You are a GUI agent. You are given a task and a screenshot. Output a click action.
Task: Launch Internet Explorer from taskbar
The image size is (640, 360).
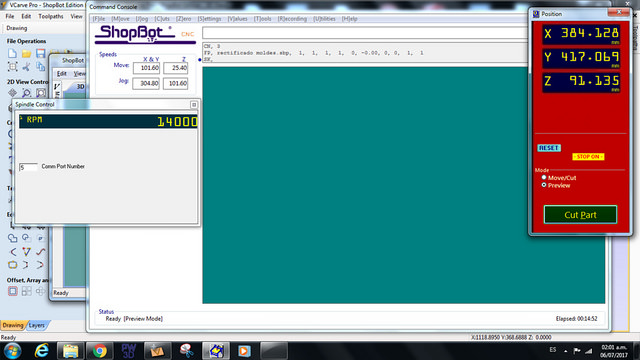point(42,351)
